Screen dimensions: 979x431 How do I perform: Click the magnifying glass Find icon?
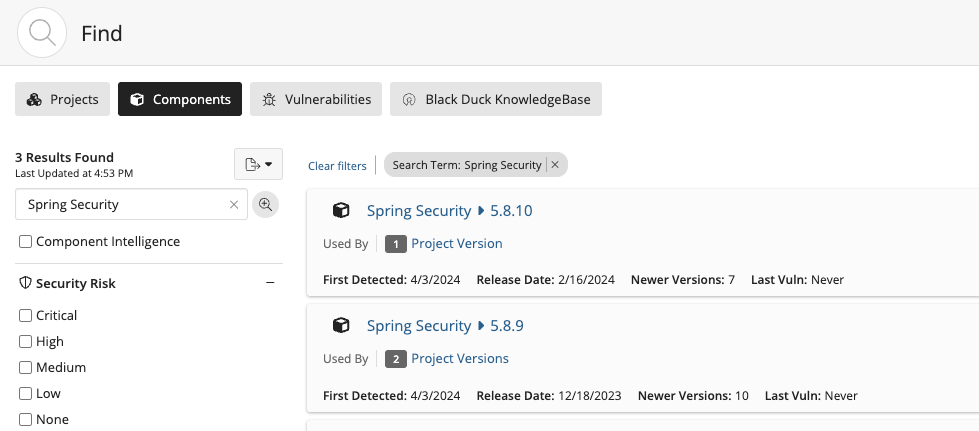click(x=42, y=33)
